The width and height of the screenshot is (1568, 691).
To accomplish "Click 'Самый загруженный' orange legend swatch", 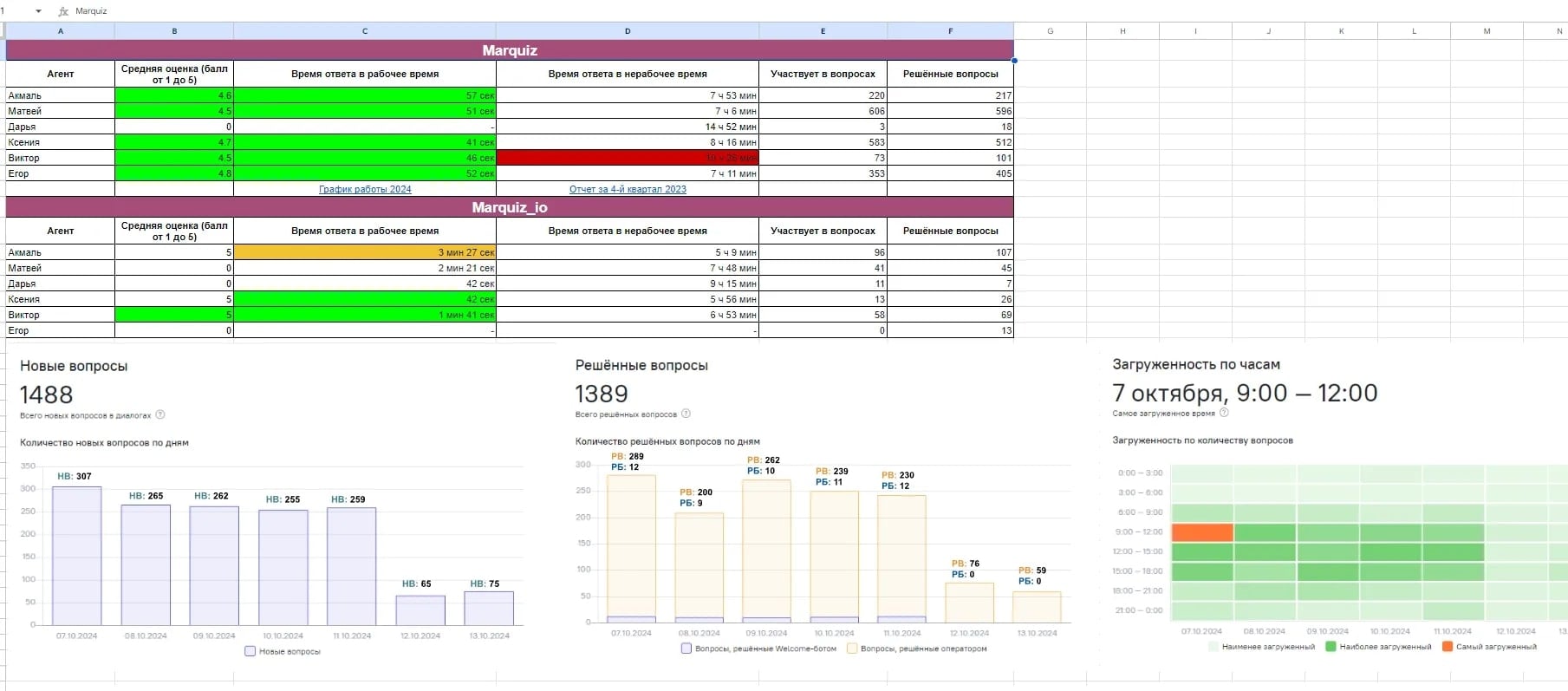I will tap(1448, 647).
